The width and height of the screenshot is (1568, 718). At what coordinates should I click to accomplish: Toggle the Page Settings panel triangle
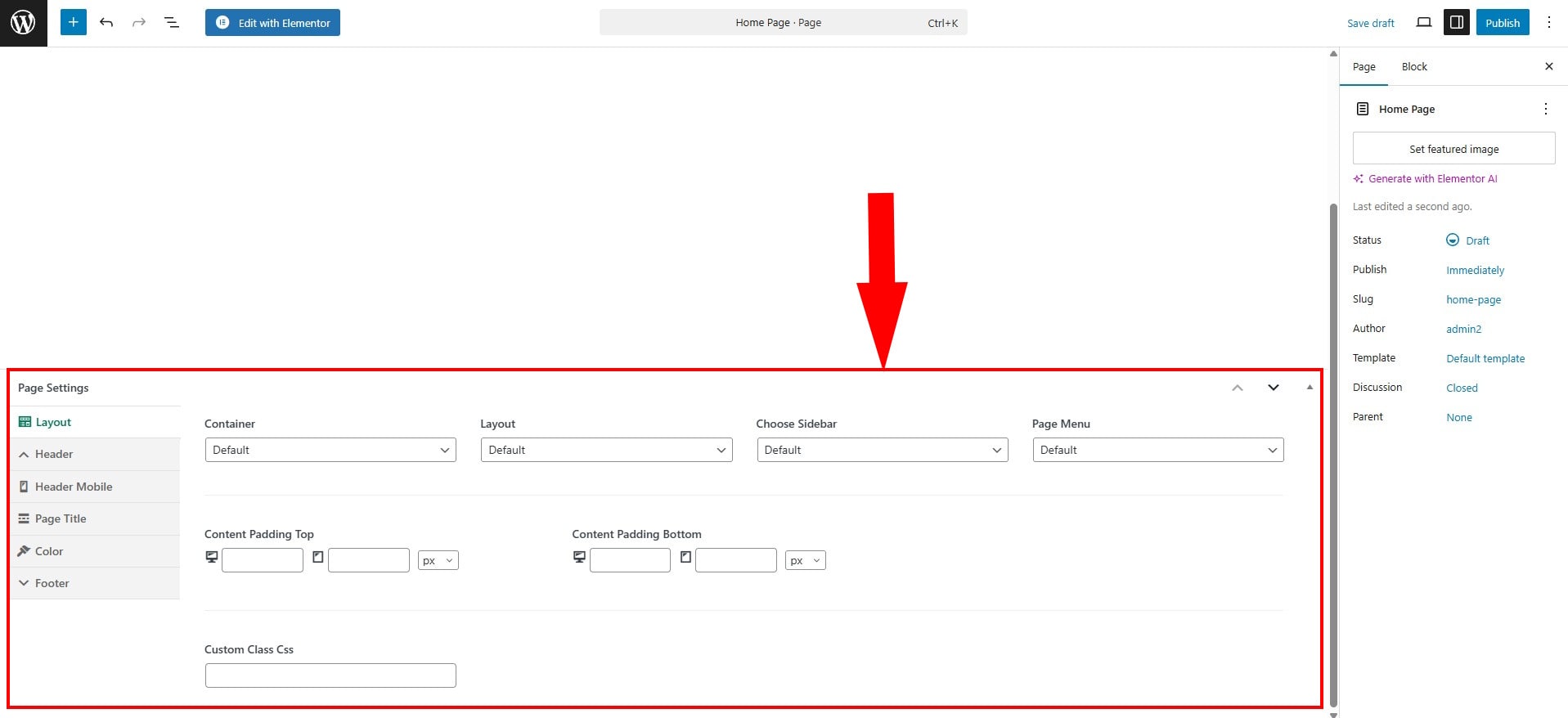tap(1310, 388)
